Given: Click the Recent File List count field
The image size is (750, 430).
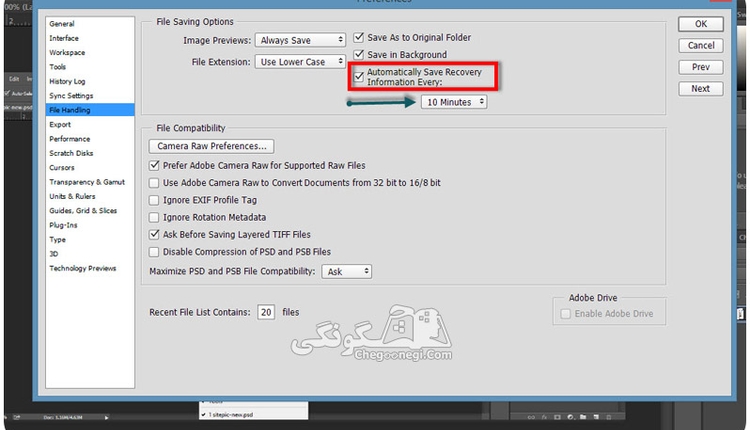Looking at the screenshot, I should [266, 312].
